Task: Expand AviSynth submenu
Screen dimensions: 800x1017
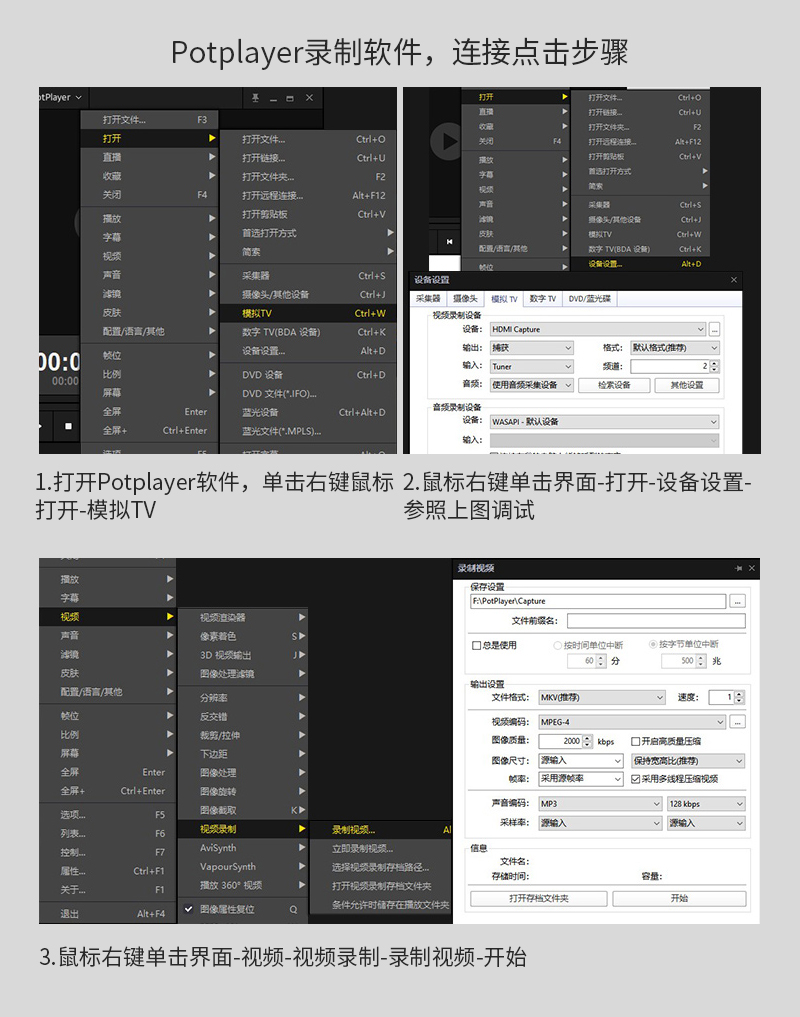Action: pyautogui.click(x=243, y=848)
